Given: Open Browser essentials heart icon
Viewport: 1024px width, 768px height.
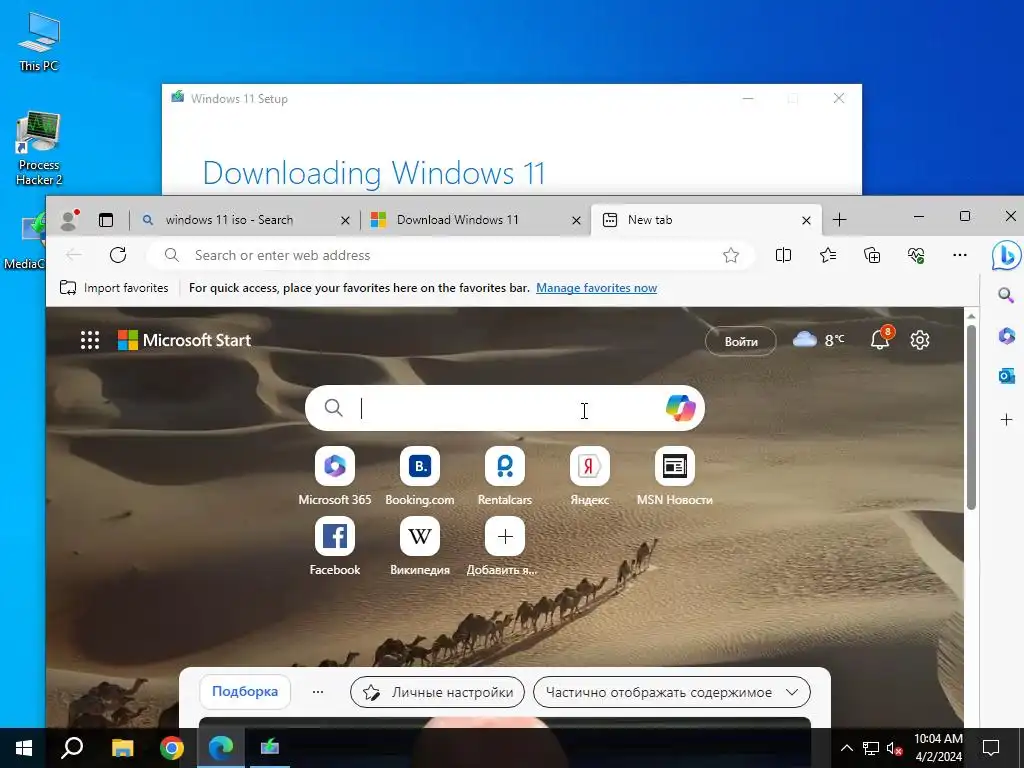Looking at the screenshot, I should (x=916, y=255).
